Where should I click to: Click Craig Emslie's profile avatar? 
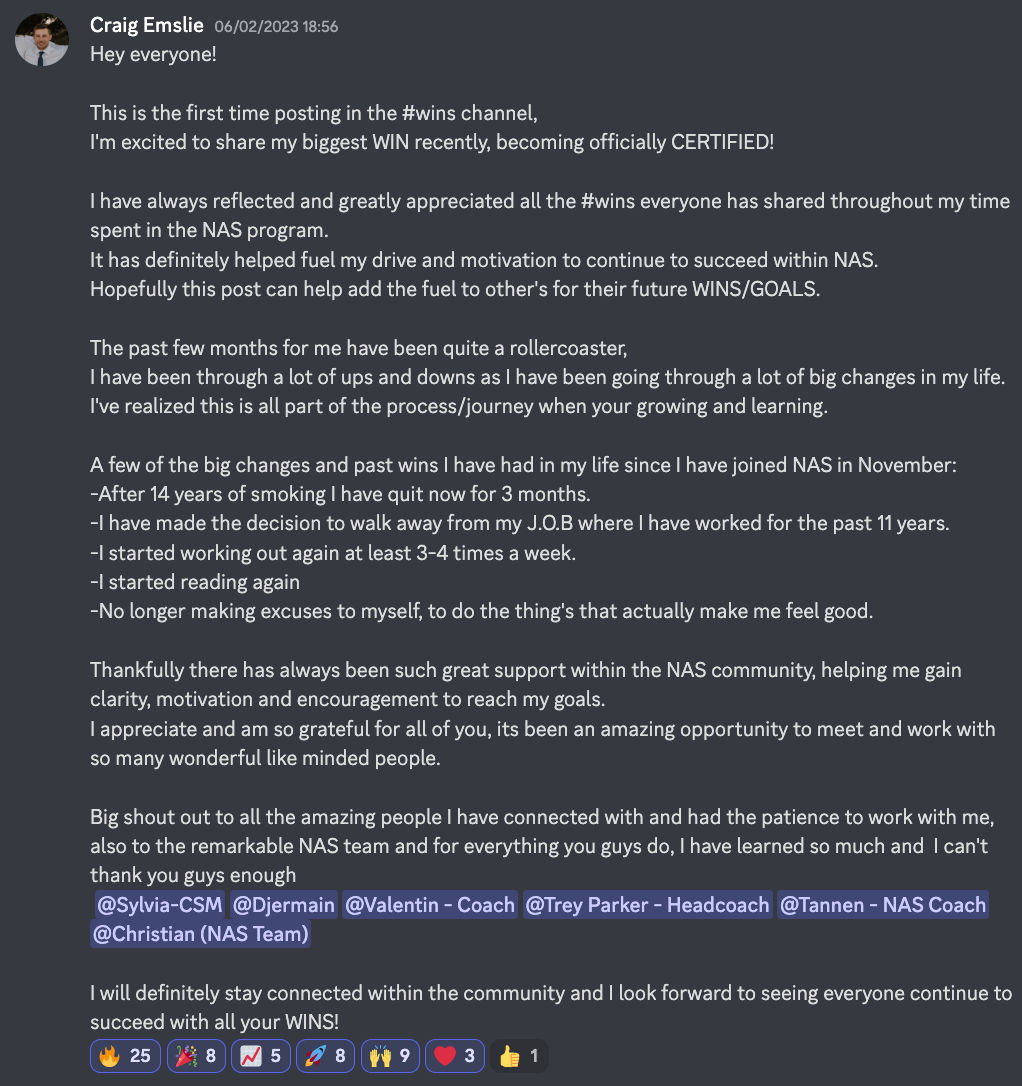42,41
